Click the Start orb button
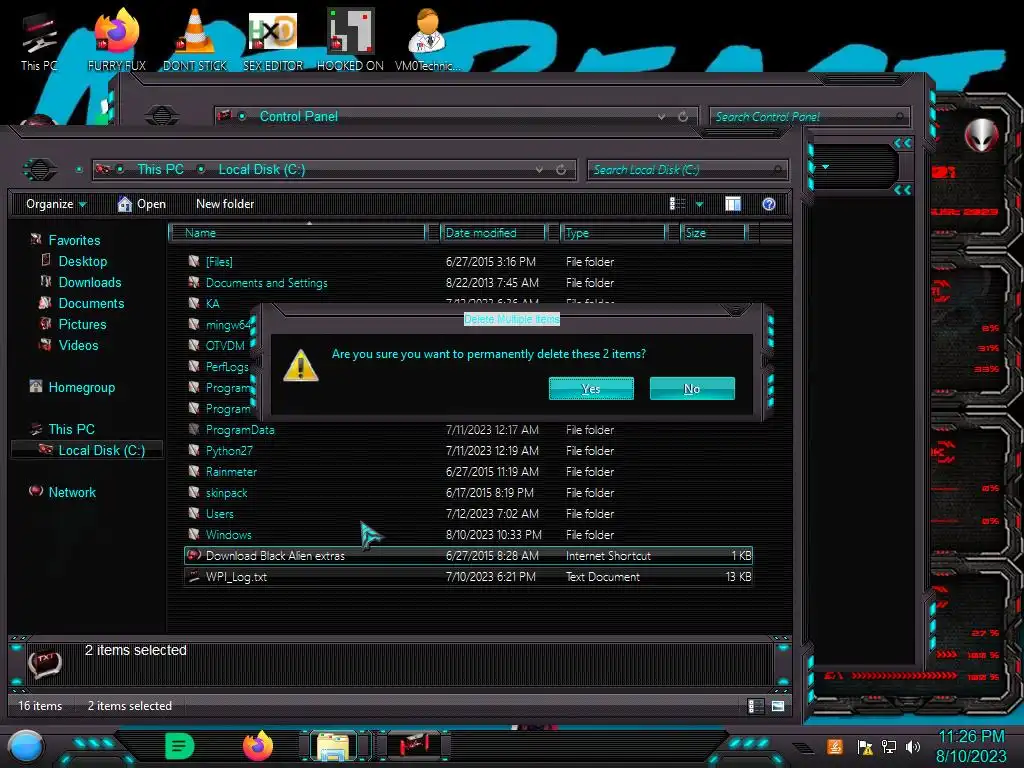This screenshot has height=768, width=1024. pos(26,746)
